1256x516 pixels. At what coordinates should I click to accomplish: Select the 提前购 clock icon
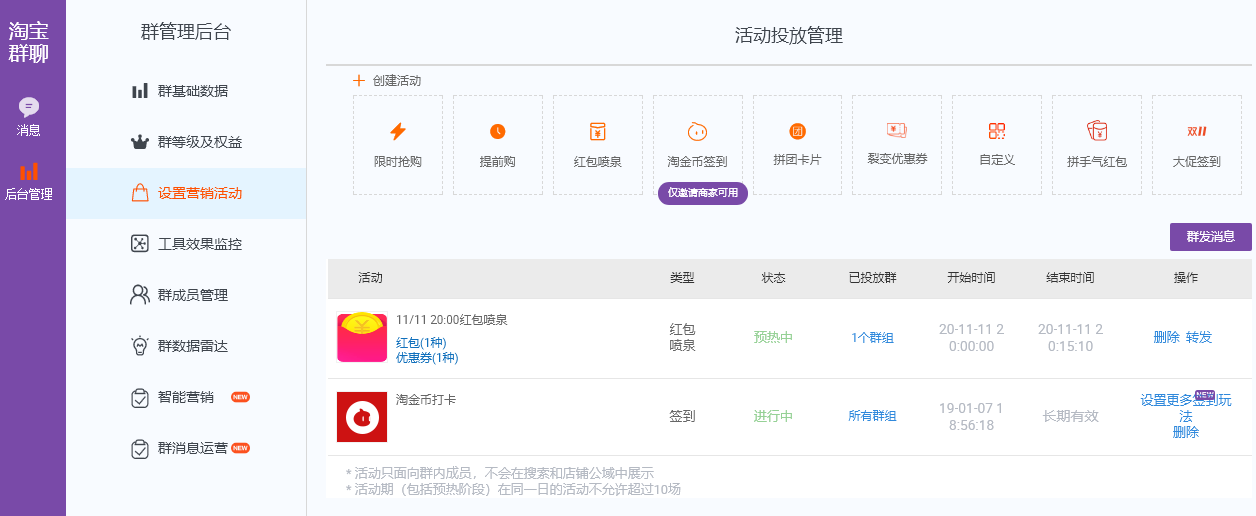[x=497, y=131]
